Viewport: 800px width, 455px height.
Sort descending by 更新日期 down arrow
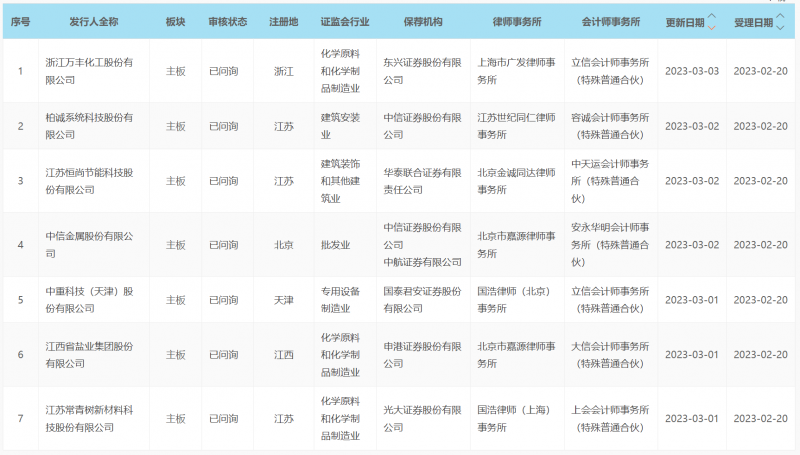712,28
